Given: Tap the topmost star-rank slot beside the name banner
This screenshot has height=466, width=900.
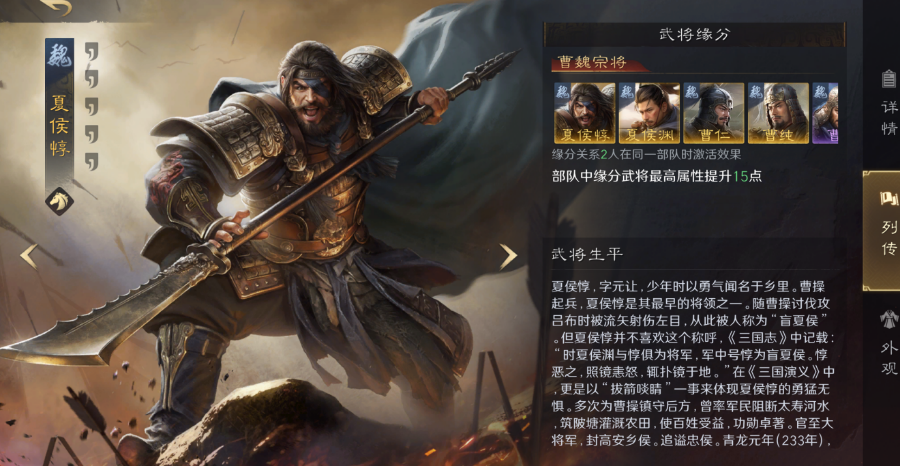Looking at the screenshot, I should coord(91,51).
